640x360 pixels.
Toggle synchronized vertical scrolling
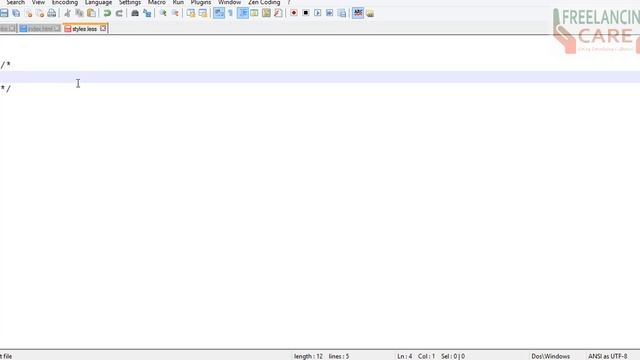pyautogui.click(x=191, y=13)
